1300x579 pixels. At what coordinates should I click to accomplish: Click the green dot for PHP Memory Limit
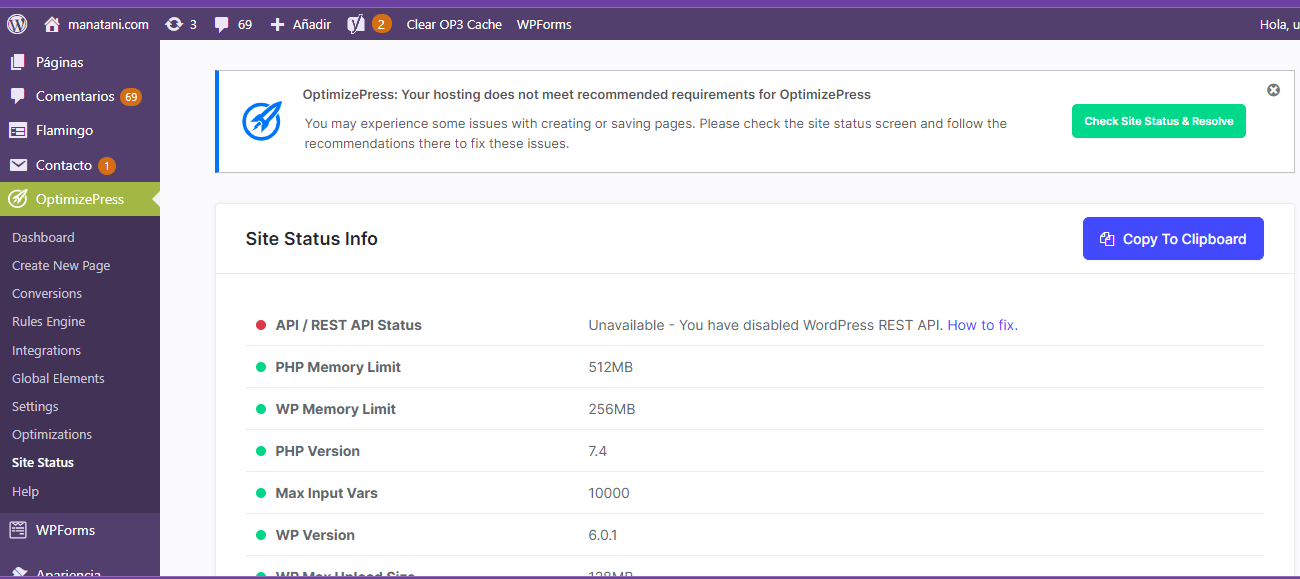coord(261,367)
